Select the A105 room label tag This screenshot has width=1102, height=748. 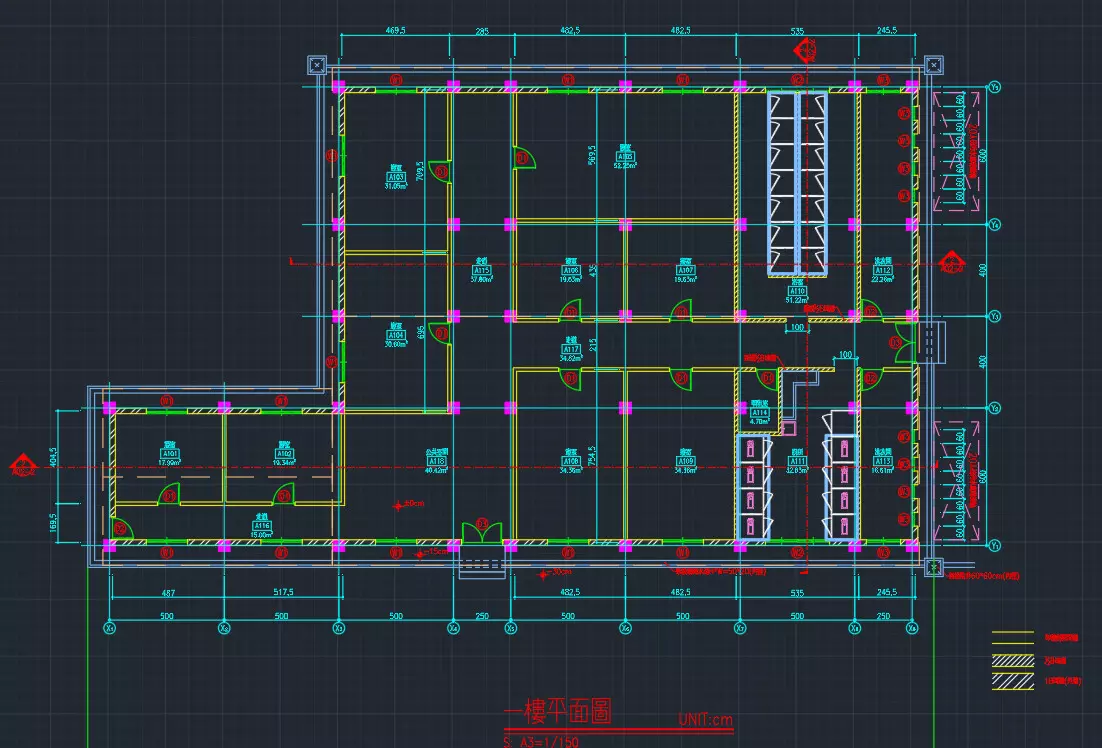625,157
